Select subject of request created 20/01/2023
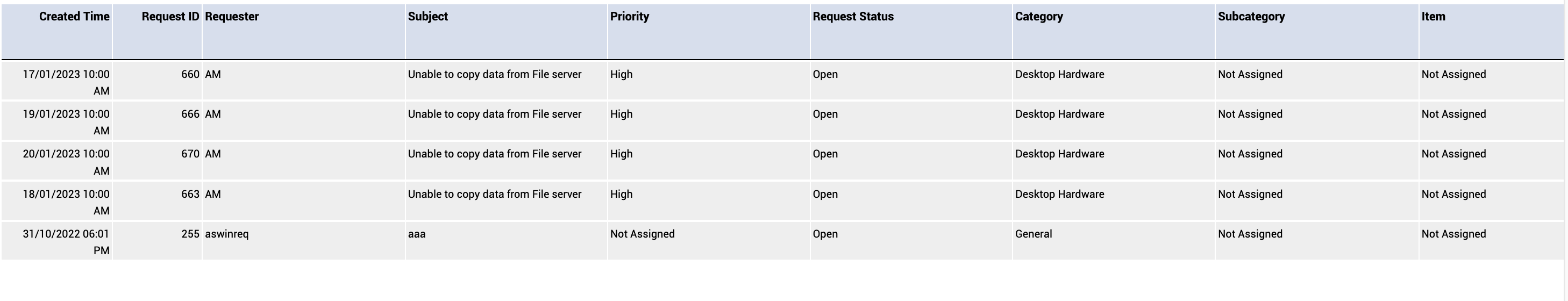Screen dimensions: 1568x301 (494, 154)
